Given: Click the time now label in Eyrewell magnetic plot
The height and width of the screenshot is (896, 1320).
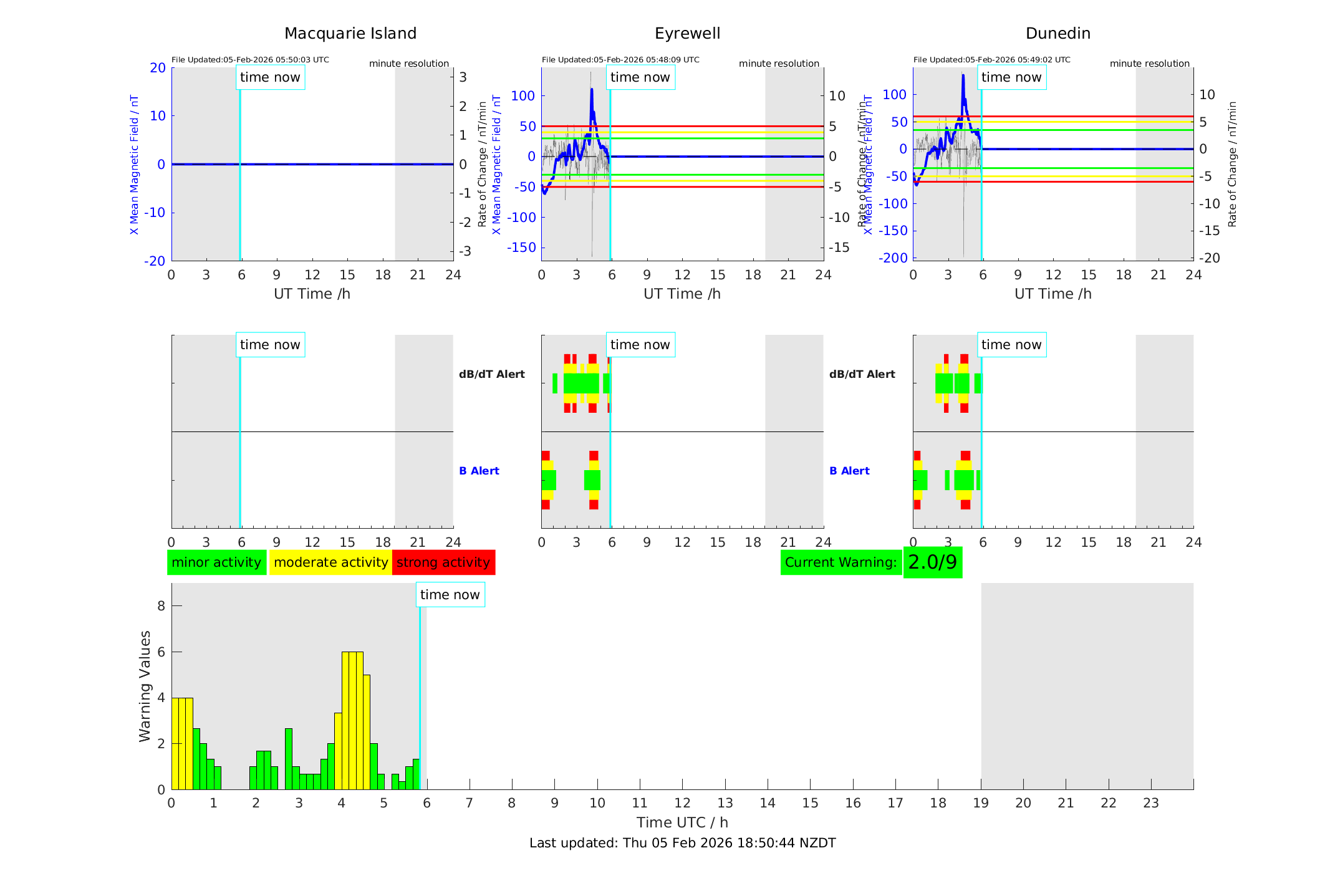Looking at the screenshot, I should pos(640,77).
